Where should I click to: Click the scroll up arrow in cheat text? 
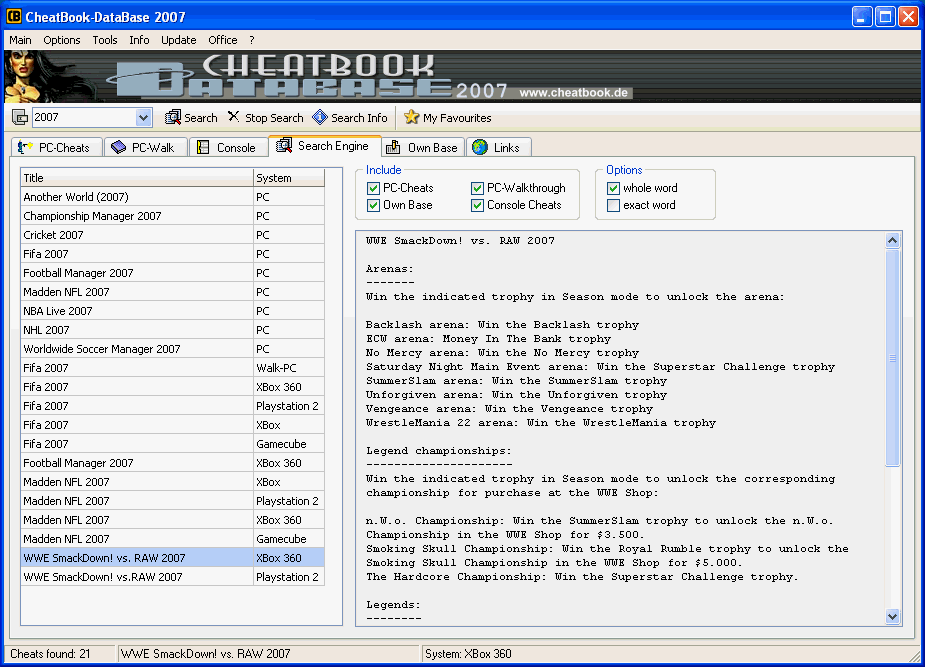click(893, 240)
